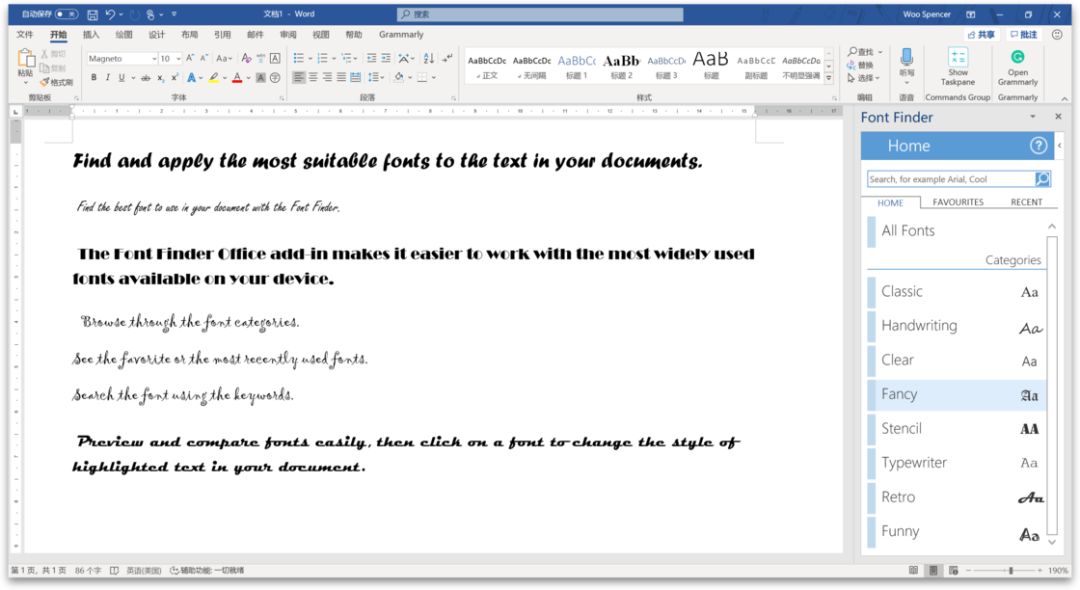1080x590 pixels.
Task: Open the font color dropdown arrow
Action: pos(247,78)
